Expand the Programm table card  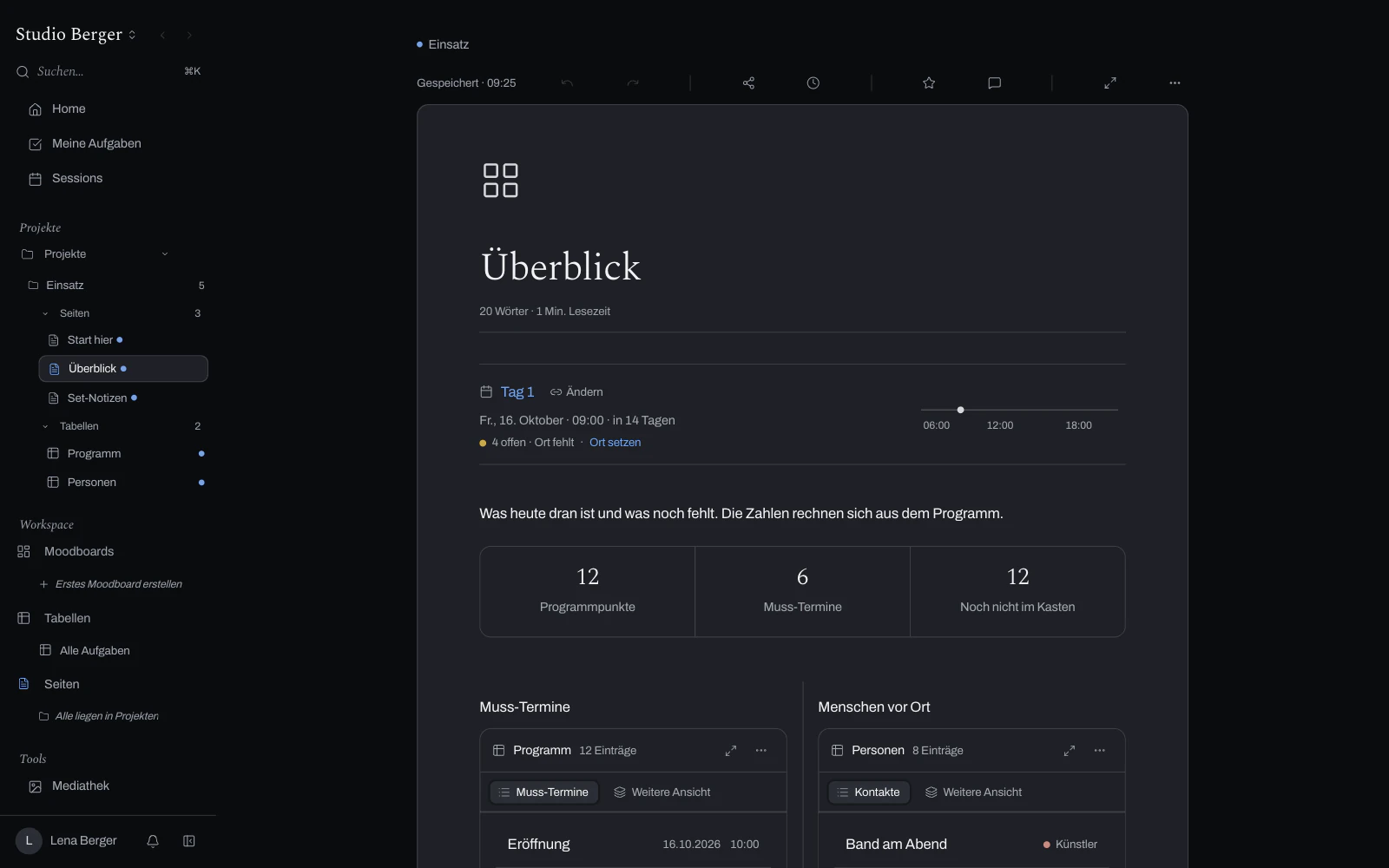click(x=731, y=750)
